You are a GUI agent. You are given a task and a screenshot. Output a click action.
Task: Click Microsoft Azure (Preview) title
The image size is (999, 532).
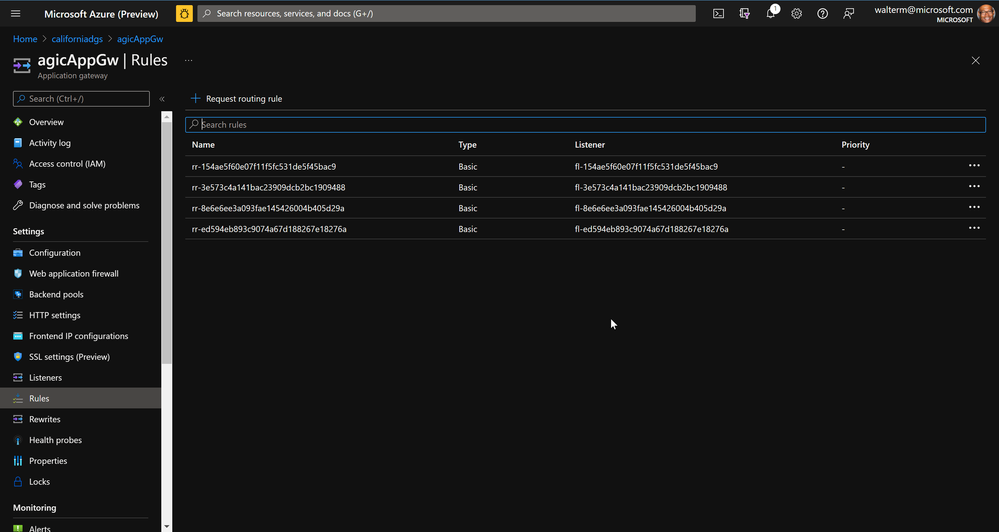(x=101, y=13)
